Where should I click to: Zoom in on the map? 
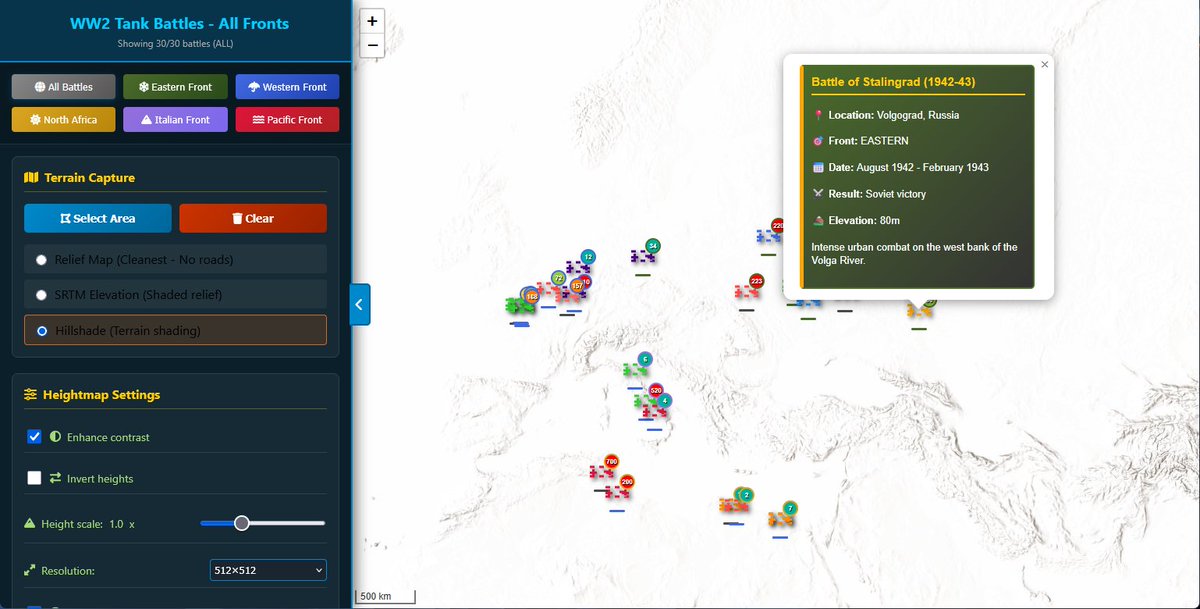pos(372,20)
